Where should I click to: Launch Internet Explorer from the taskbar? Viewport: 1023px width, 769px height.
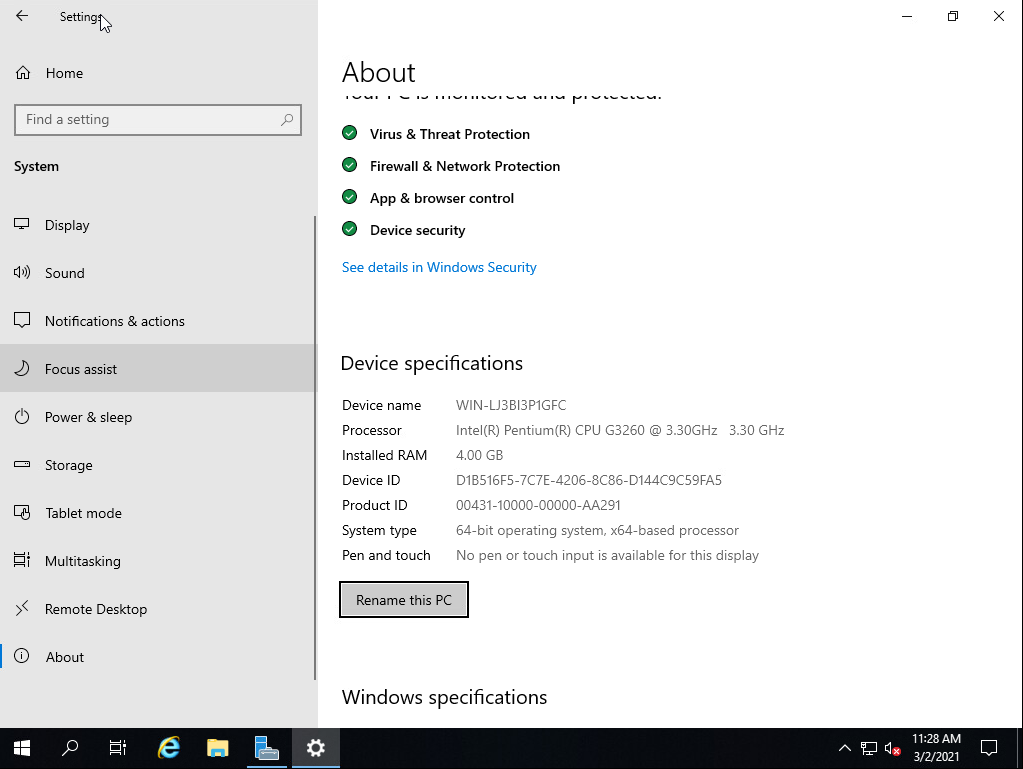[169, 748]
